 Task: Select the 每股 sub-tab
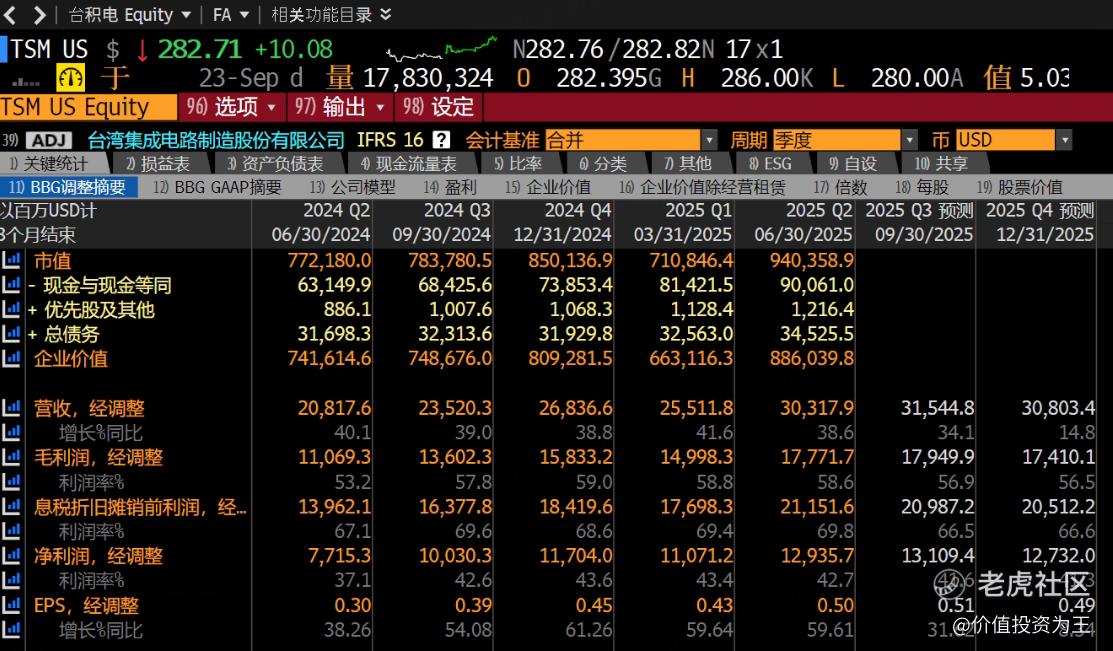922,187
